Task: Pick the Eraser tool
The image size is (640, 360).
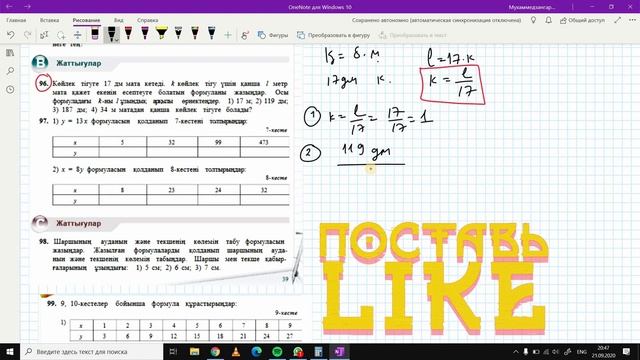Action: 95,33
